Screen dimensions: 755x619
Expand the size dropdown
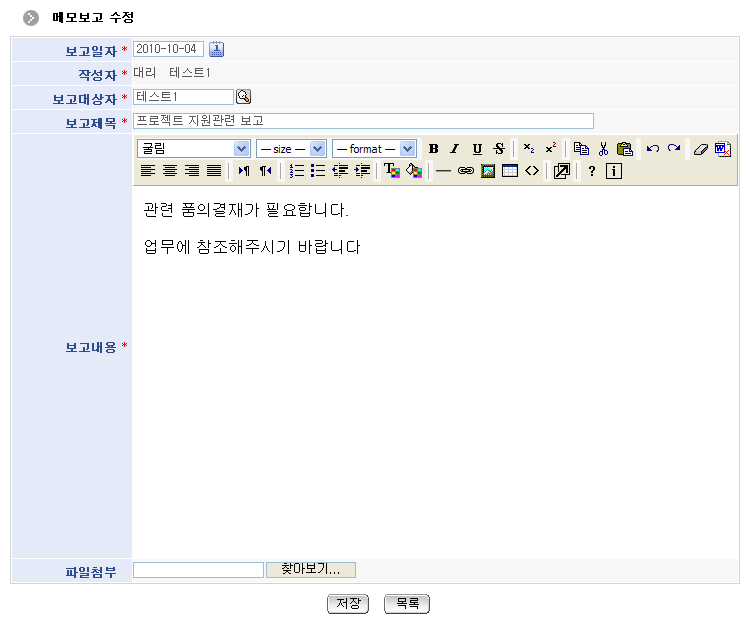[x=291, y=149]
